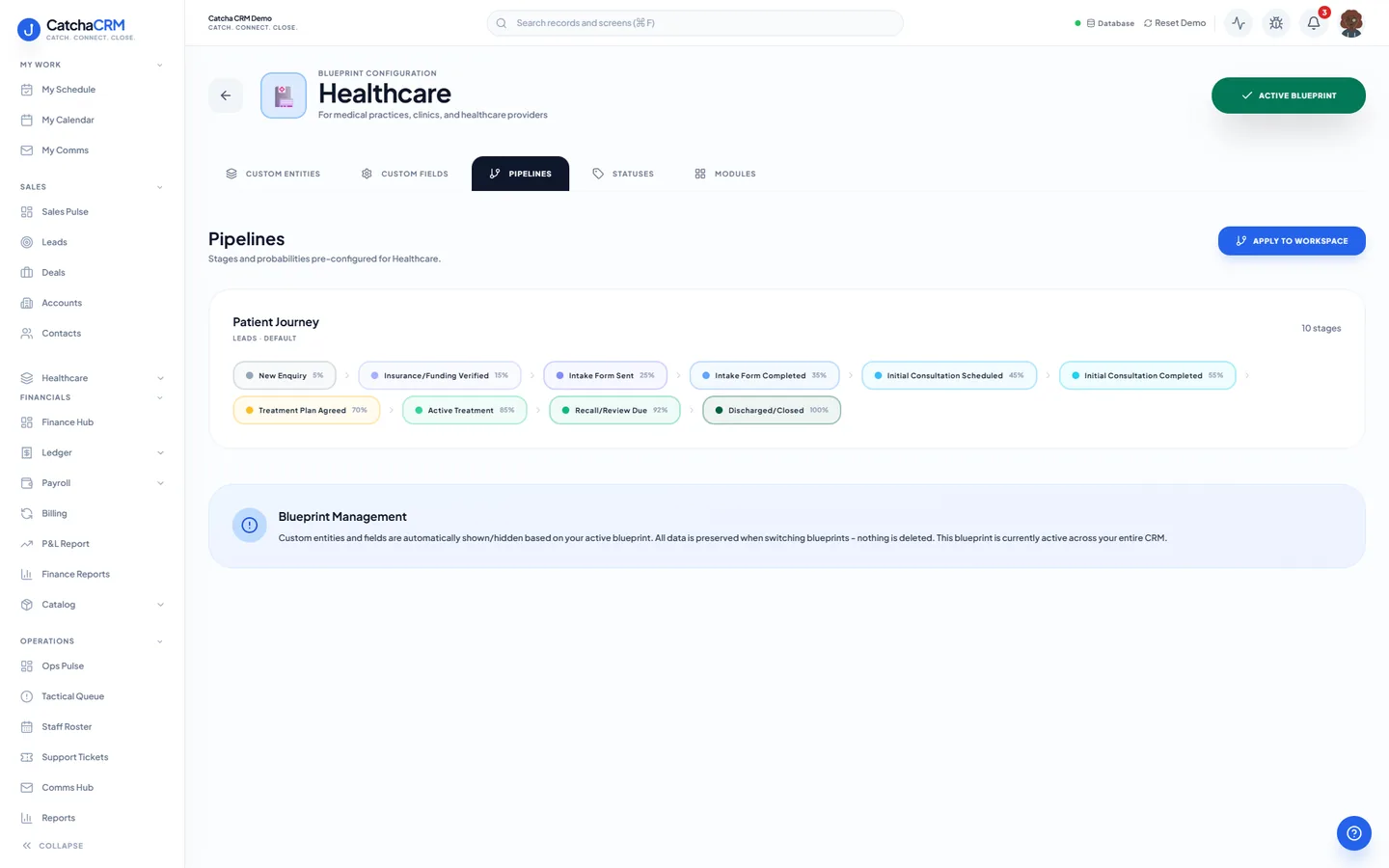Screen dimensions: 1389x868
Task: Switch to Custom Entities tab
Action: click(x=273, y=174)
